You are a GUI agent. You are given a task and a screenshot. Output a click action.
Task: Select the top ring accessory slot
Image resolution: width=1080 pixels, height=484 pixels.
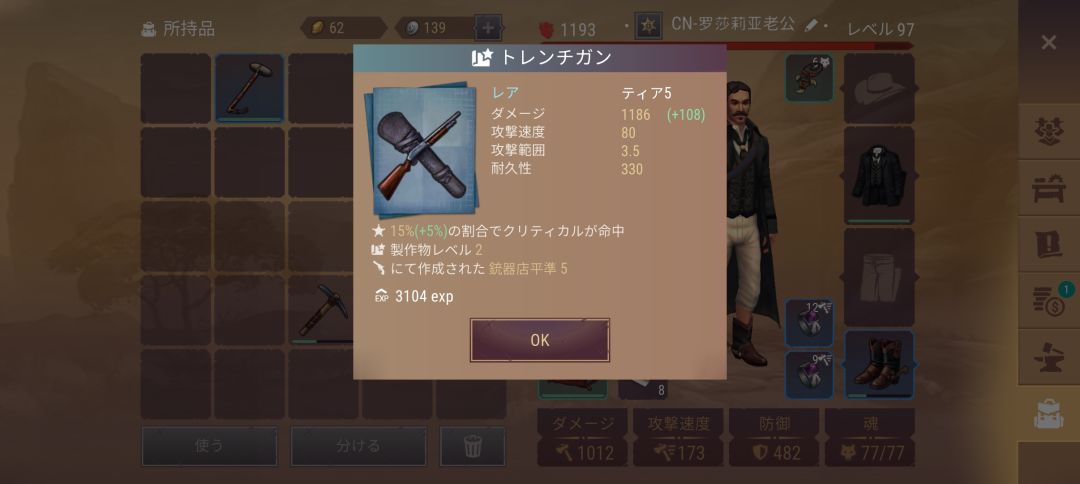[809, 322]
